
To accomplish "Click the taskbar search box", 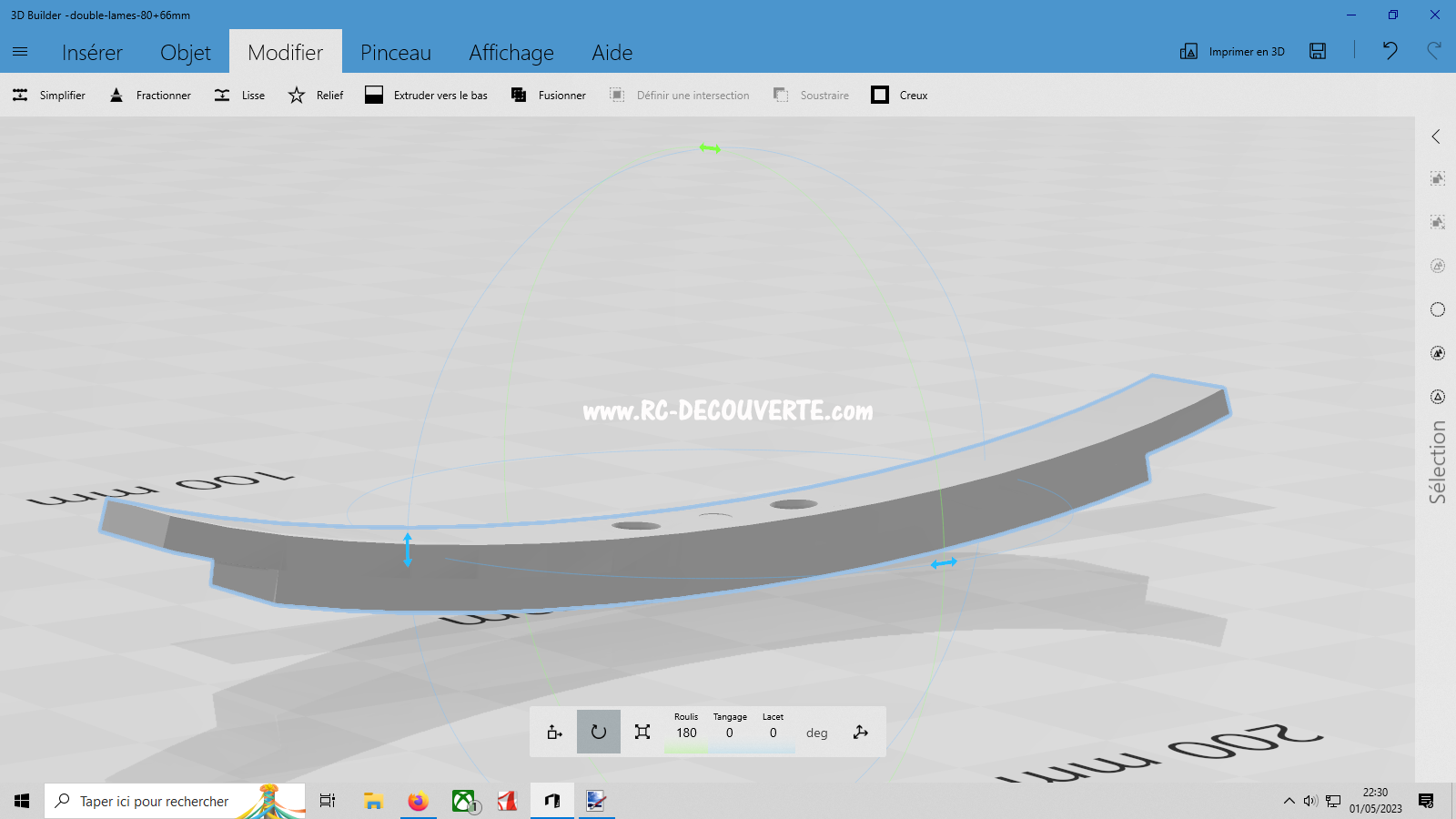I will point(175,801).
